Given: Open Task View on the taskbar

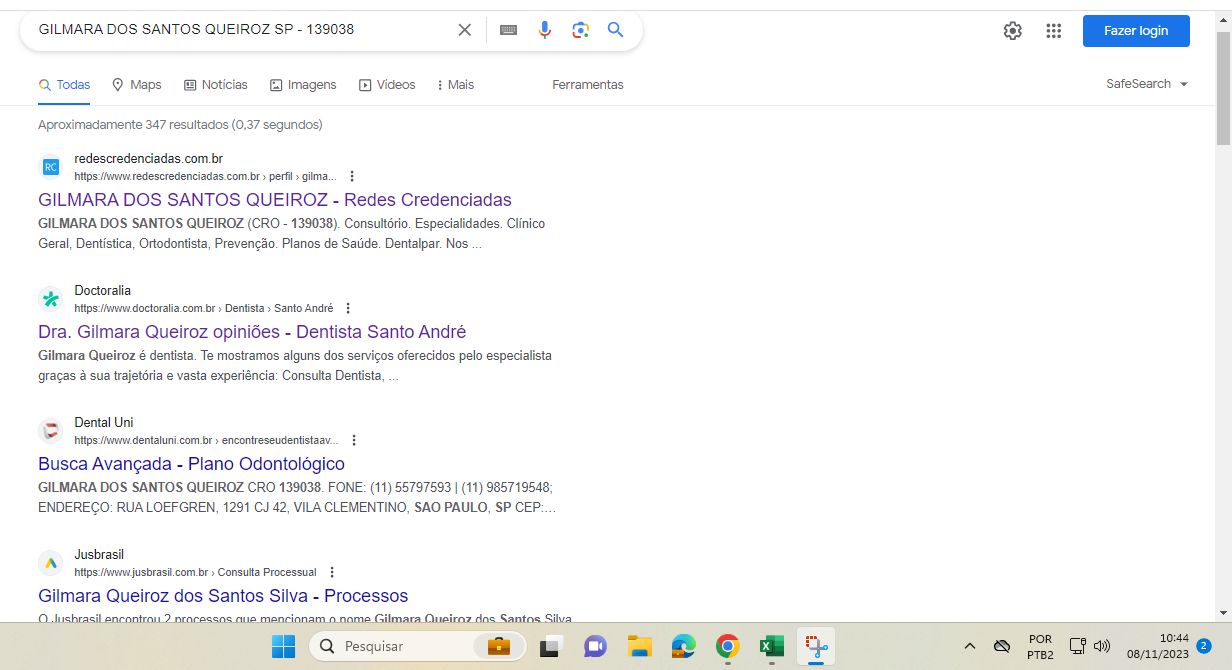Looking at the screenshot, I should coord(551,646).
